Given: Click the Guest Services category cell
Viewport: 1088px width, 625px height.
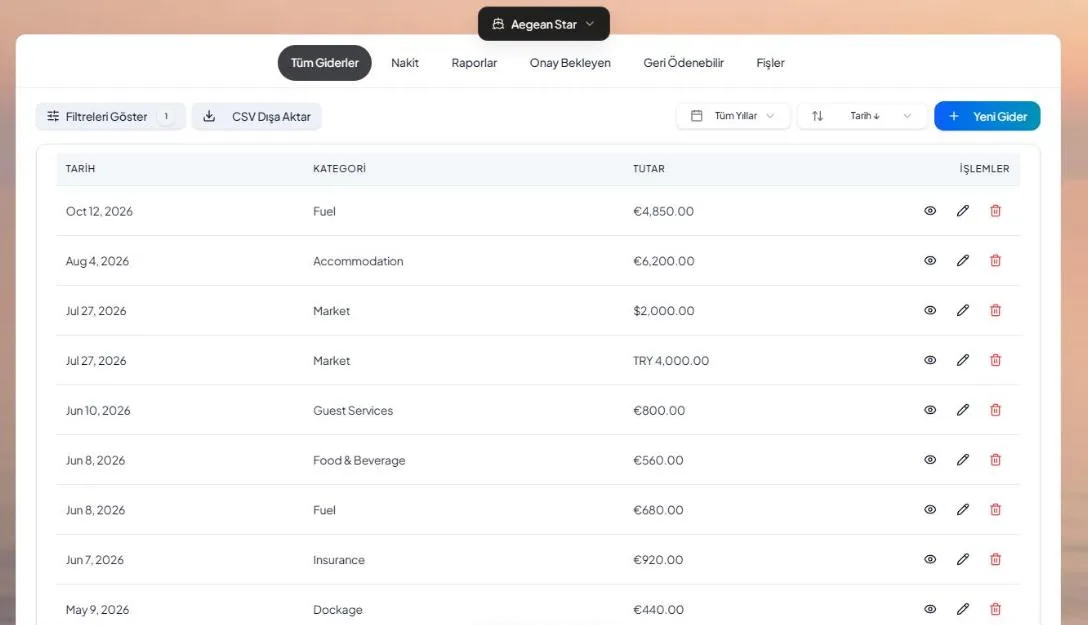Looking at the screenshot, I should coord(352,410).
